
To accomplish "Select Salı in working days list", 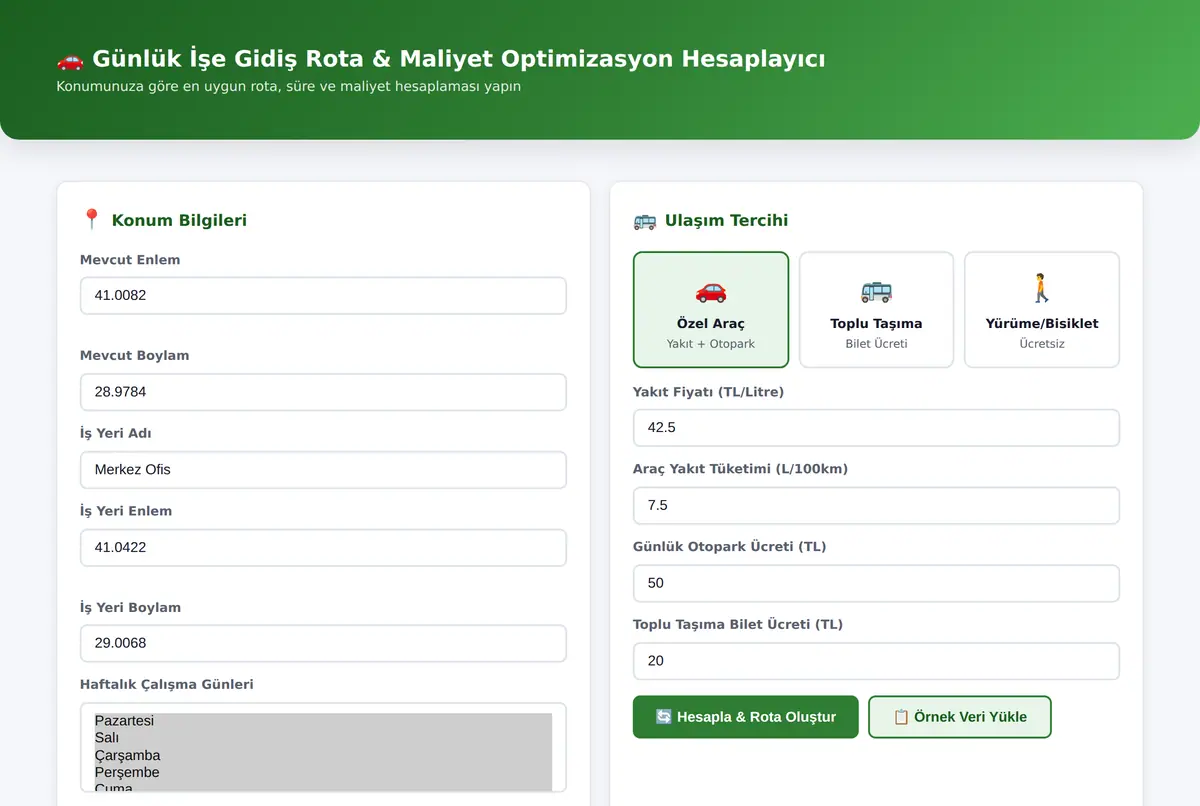I will pyautogui.click(x=323, y=738).
